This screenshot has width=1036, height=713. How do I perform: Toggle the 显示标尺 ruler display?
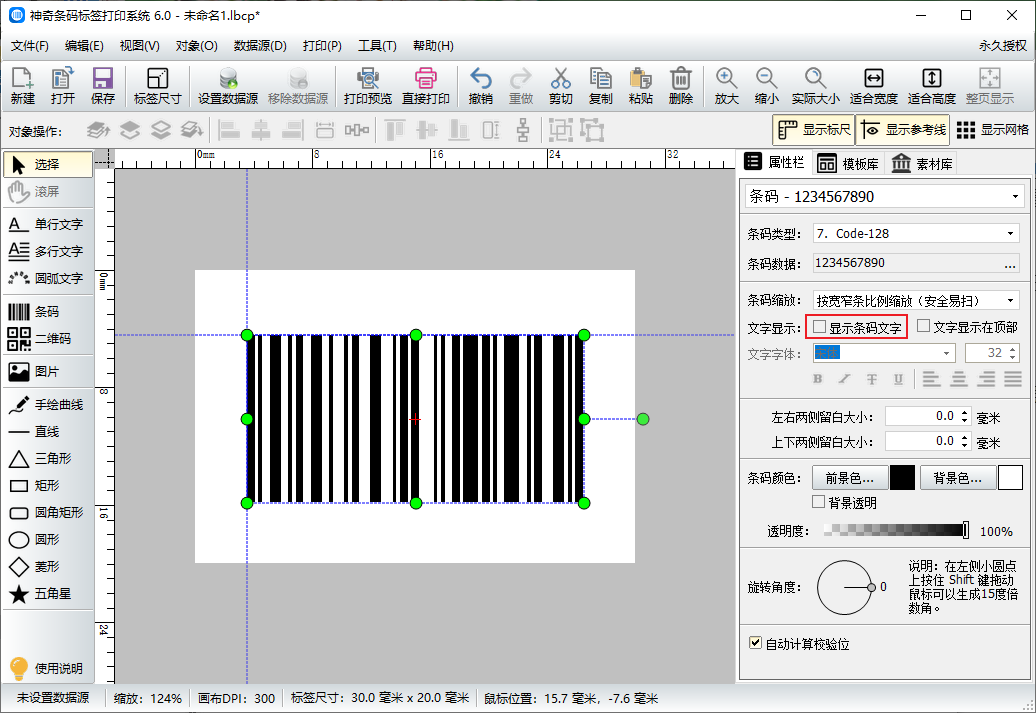point(814,130)
